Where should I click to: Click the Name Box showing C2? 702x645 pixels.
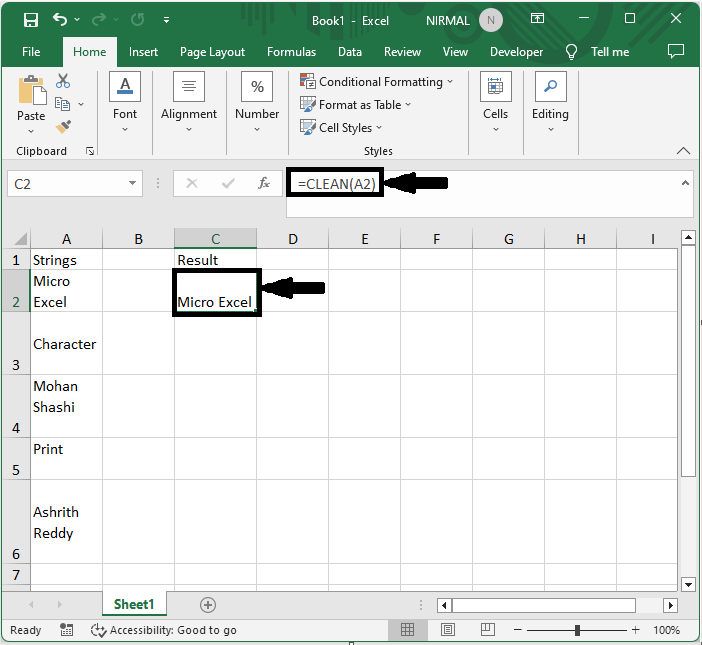67,184
